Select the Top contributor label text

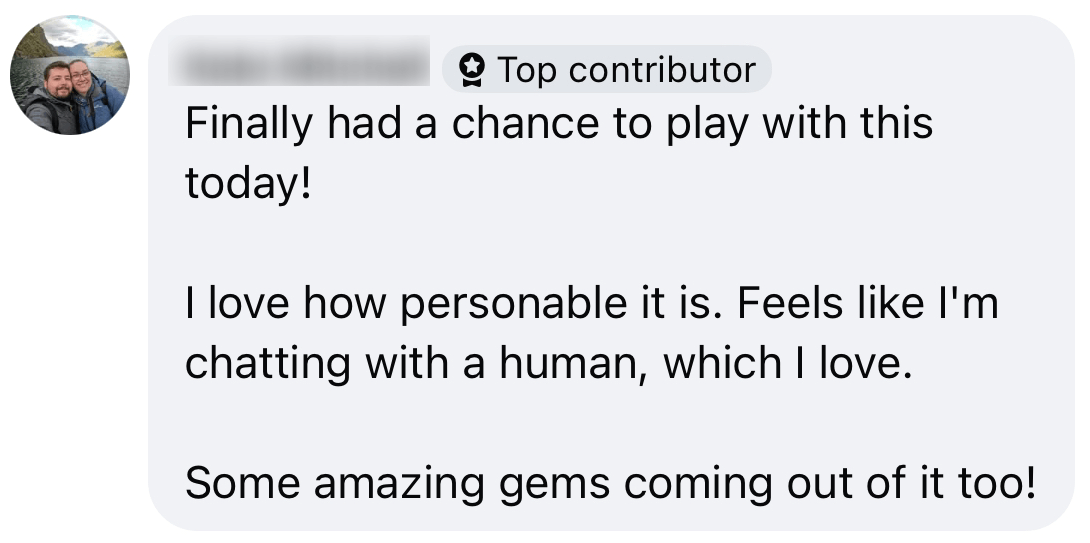click(626, 70)
